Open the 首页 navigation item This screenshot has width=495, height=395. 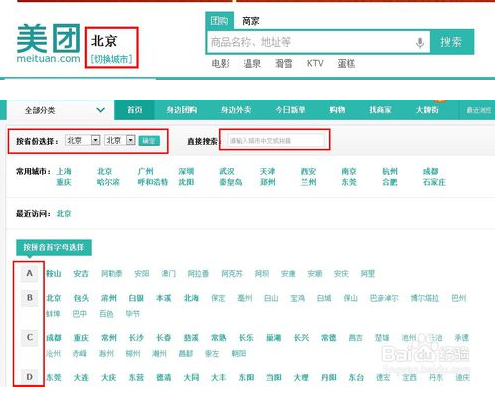point(134,110)
